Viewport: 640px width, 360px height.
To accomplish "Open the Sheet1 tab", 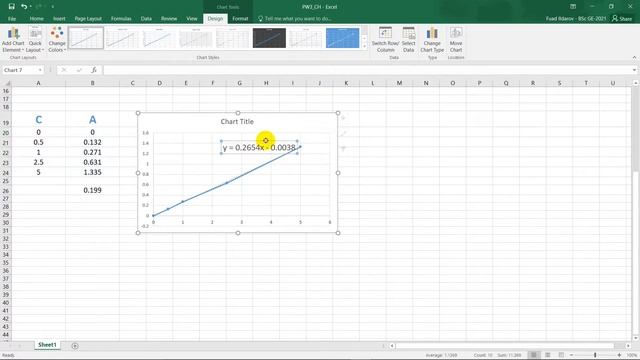I will click(x=47, y=345).
